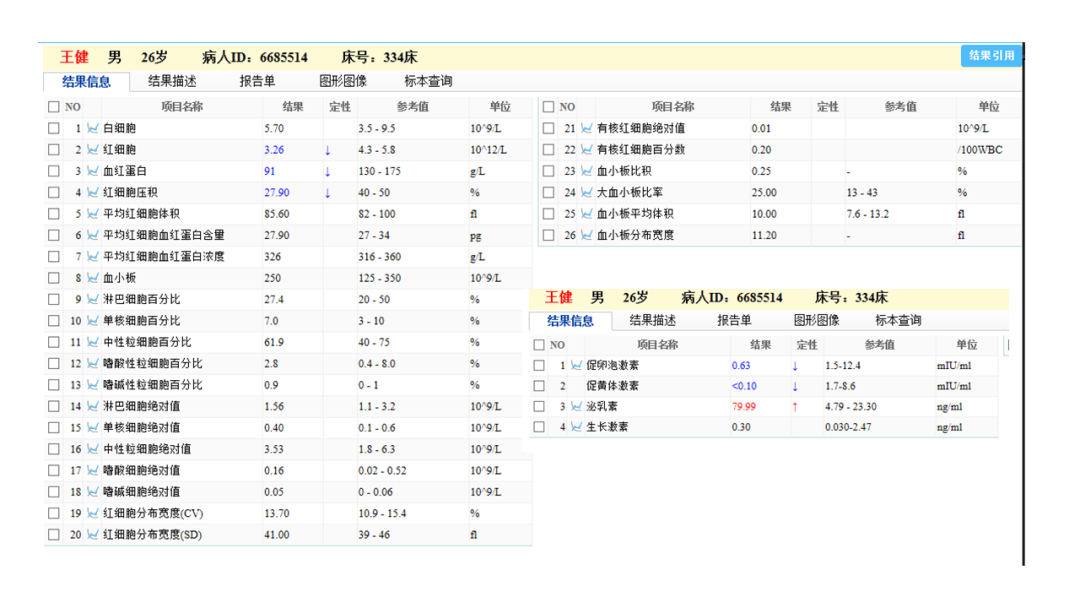Click the up arrow flag for 泌乳素

(795, 407)
